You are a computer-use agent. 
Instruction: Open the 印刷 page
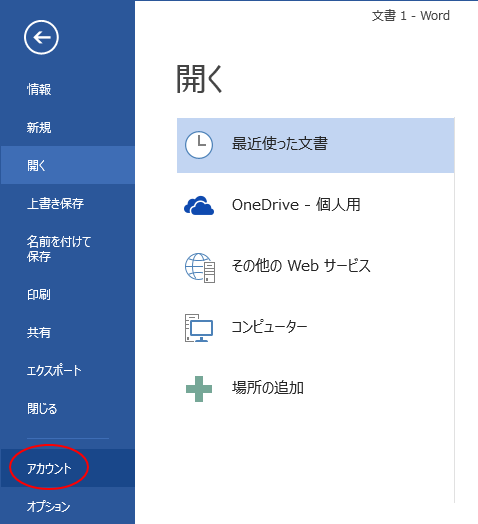[67, 295]
